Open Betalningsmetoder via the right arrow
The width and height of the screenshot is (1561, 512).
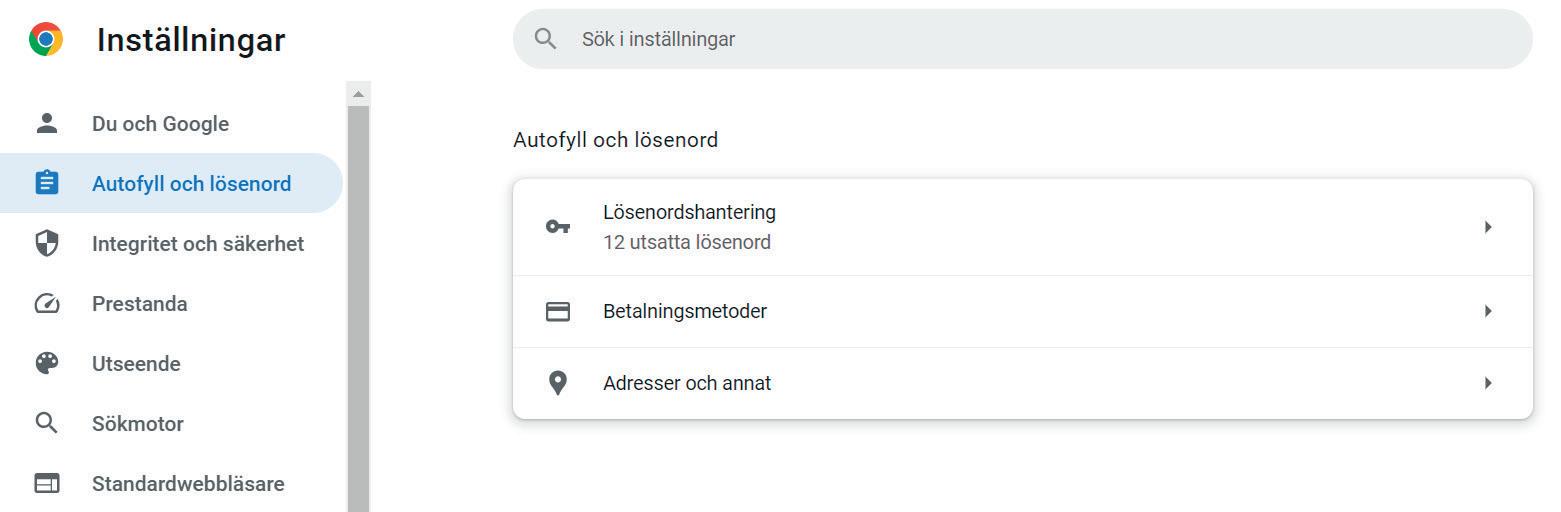pyautogui.click(x=1488, y=311)
